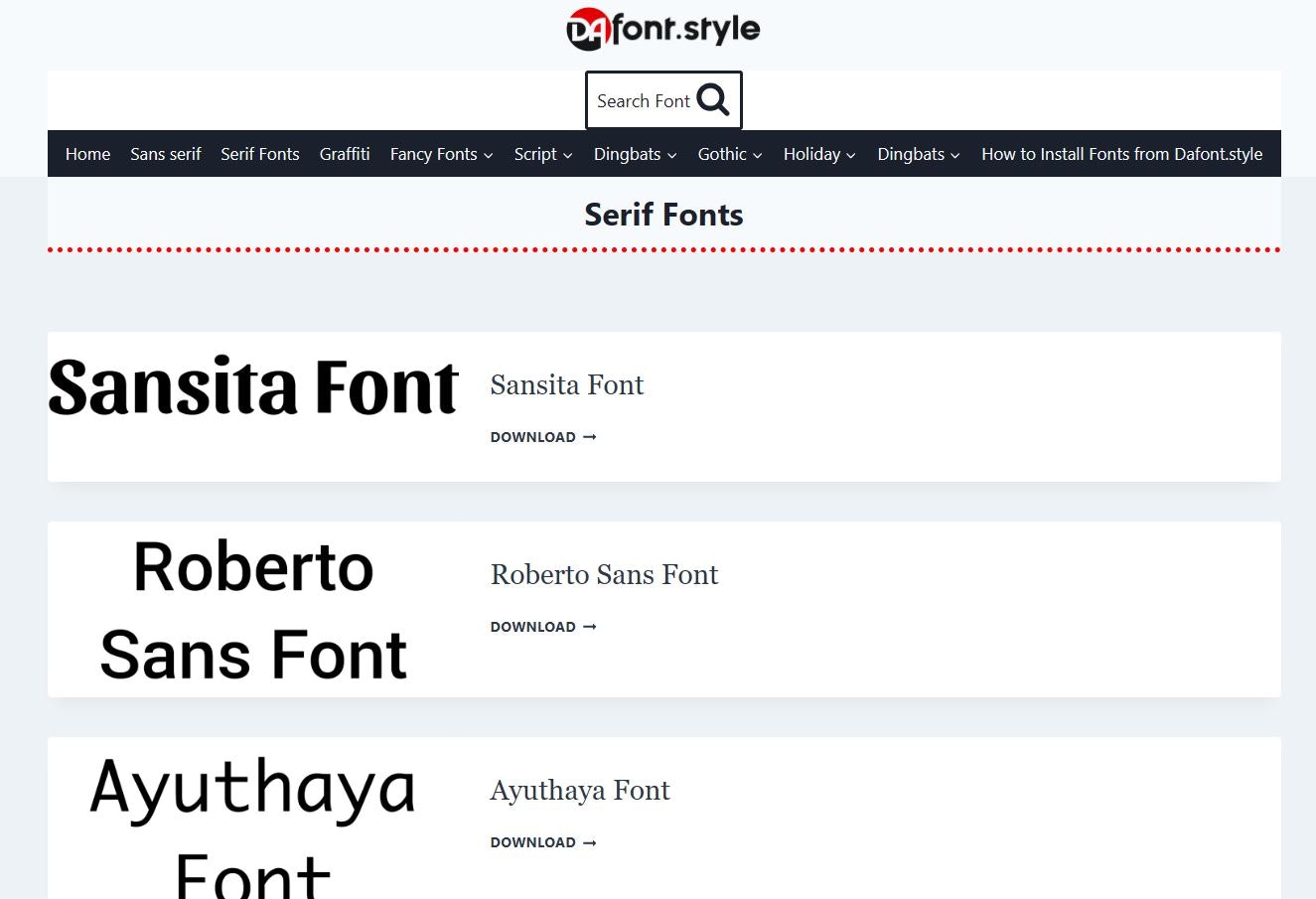Click the Roberto Sans Font heading link
The height and width of the screenshot is (899, 1316).
(x=604, y=575)
